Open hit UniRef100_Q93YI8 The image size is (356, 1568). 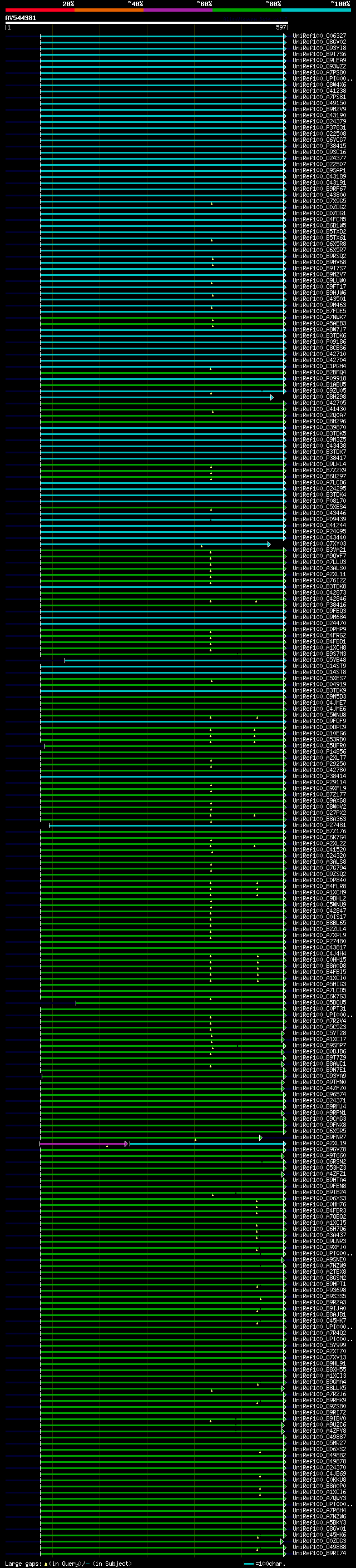point(319,49)
